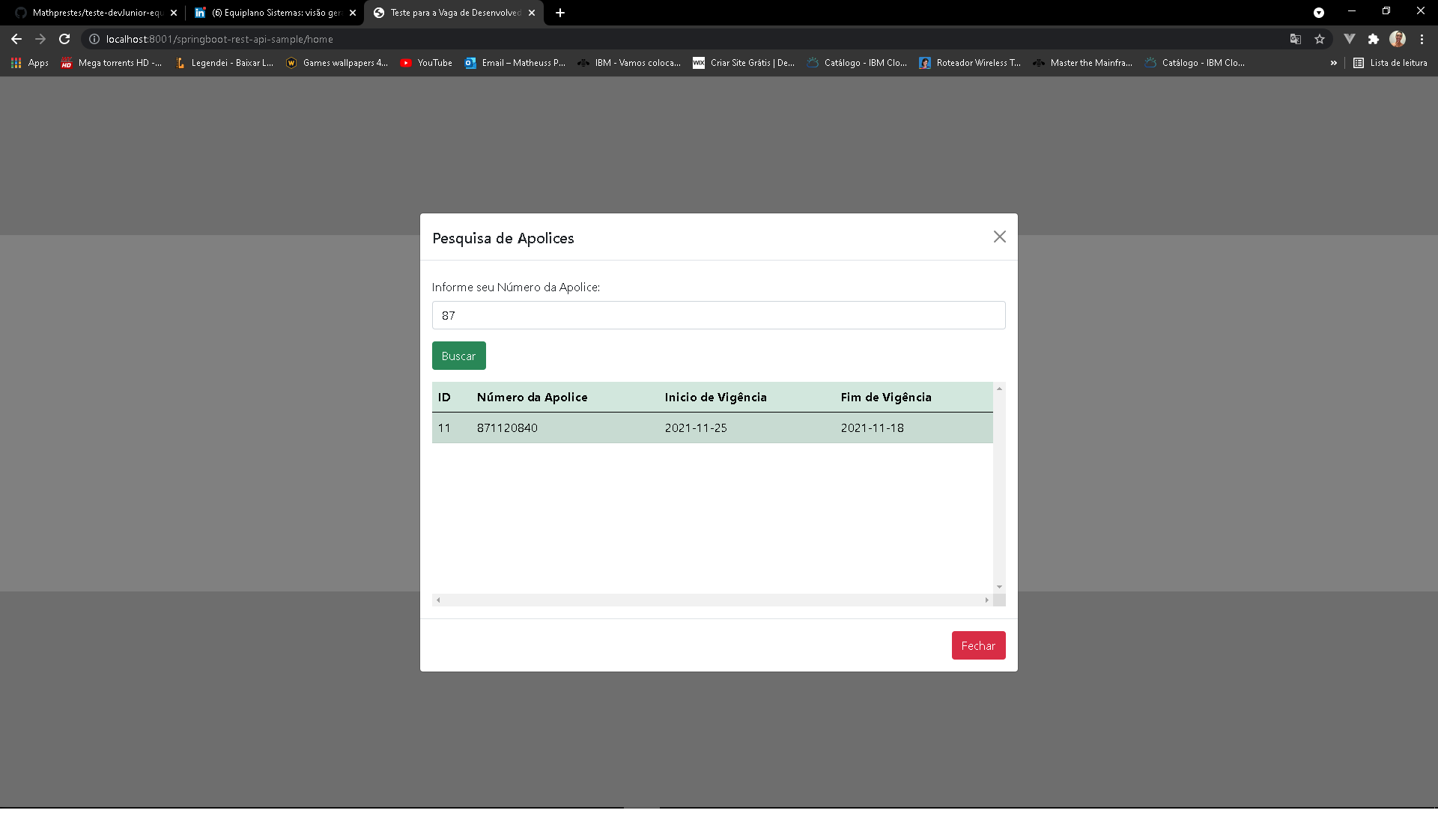Click the policy number input field
Image resolution: width=1438 pixels, height=840 pixels.
coord(718,315)
